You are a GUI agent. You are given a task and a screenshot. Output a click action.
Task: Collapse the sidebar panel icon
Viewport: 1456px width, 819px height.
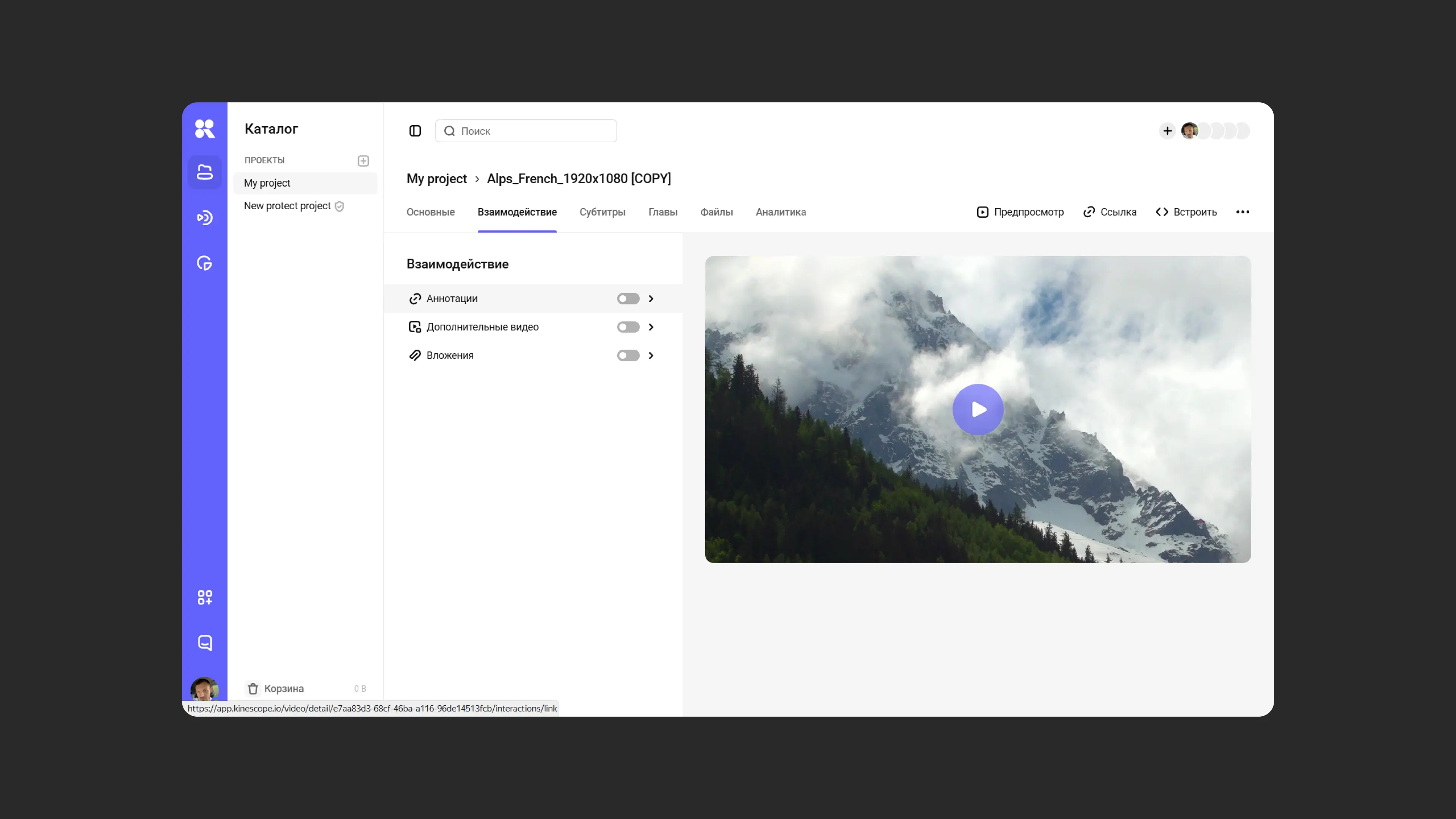(x=415, y=131)
